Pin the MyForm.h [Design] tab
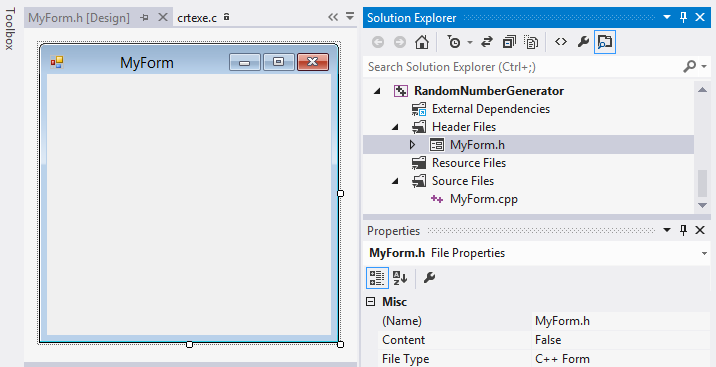Viewport: 716px width, 367px height. coord(145,18)
